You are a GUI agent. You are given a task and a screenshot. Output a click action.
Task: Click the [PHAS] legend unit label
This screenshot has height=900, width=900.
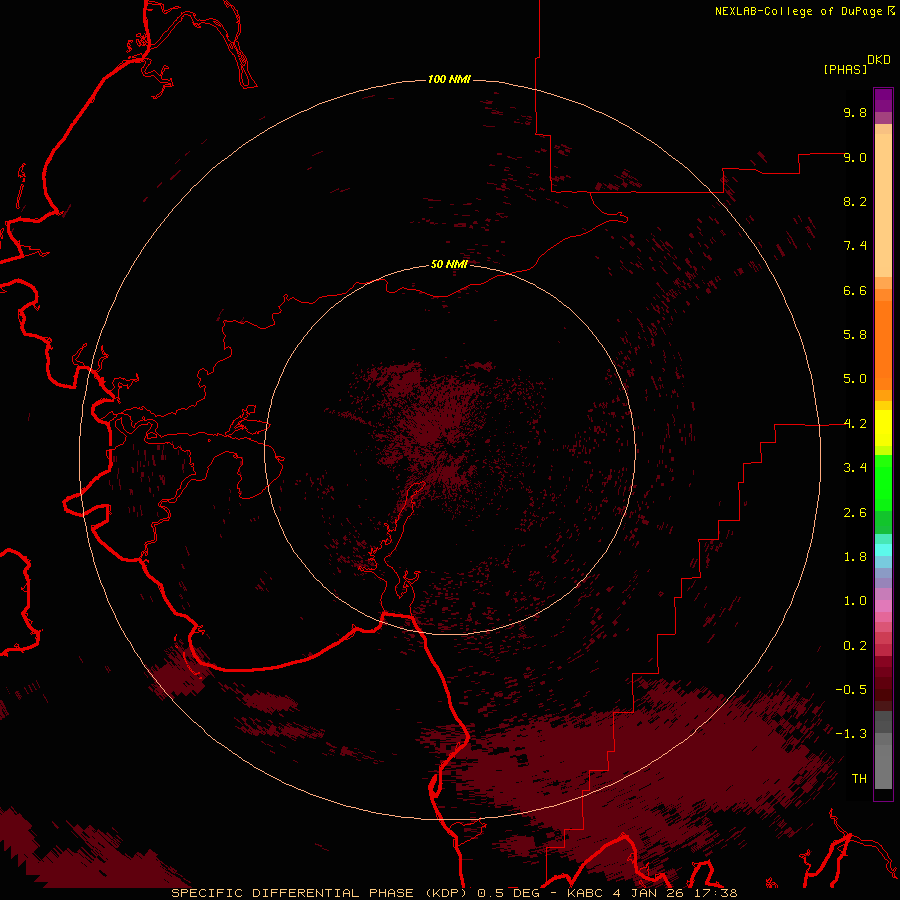coord(845,69)
